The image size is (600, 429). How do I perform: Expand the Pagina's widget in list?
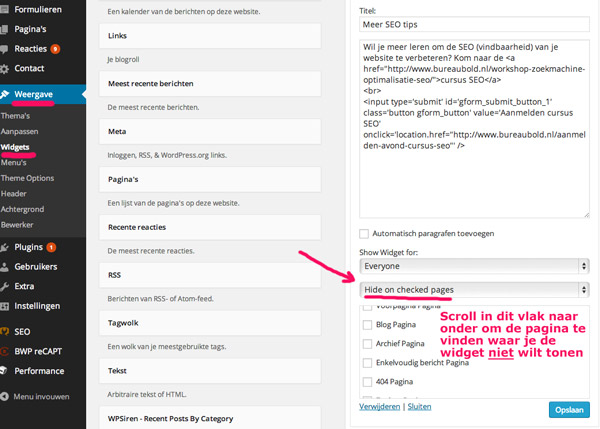pos(210,179)
